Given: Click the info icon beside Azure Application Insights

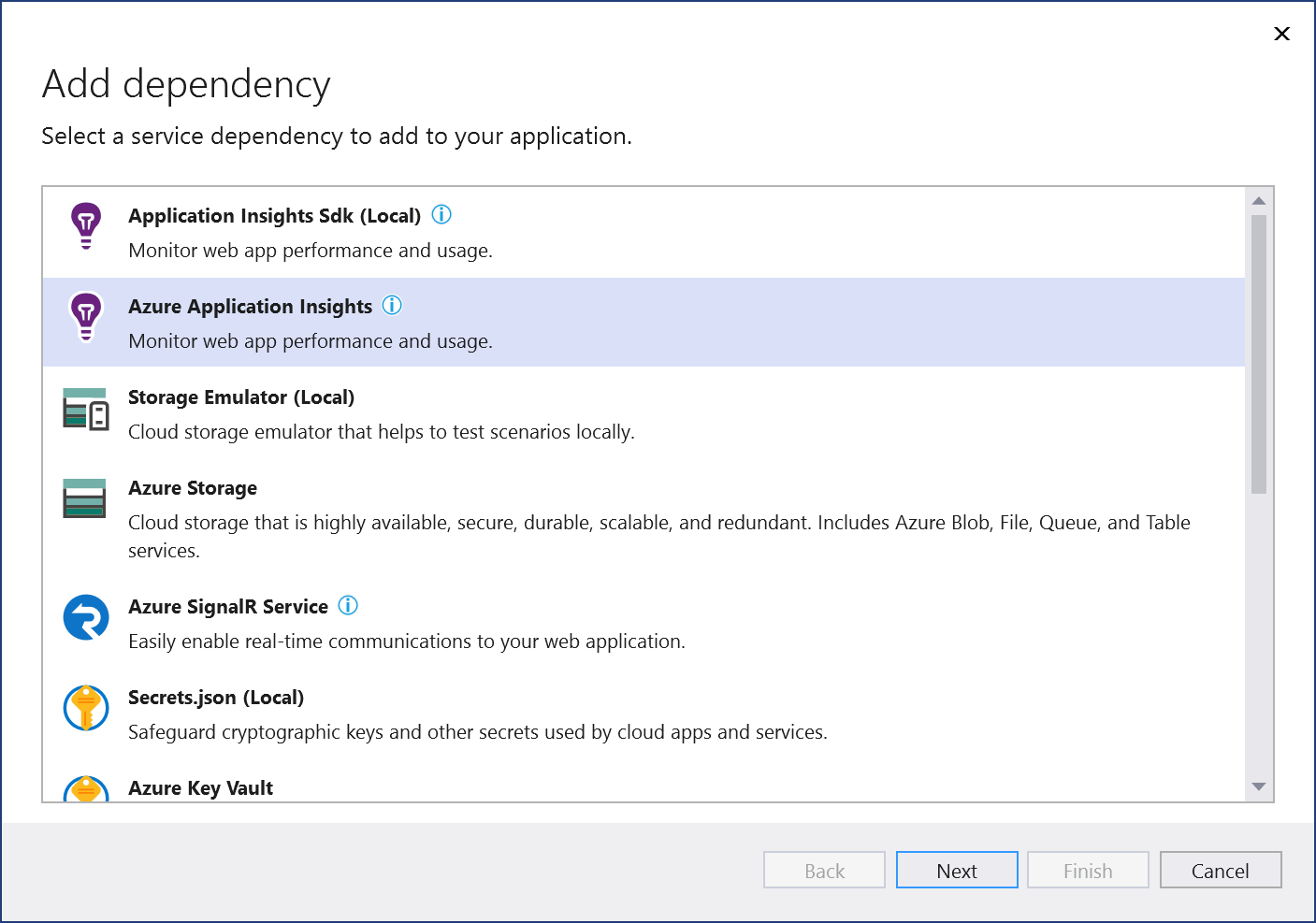Looking at the screenshot, I should tap(392, 305).
